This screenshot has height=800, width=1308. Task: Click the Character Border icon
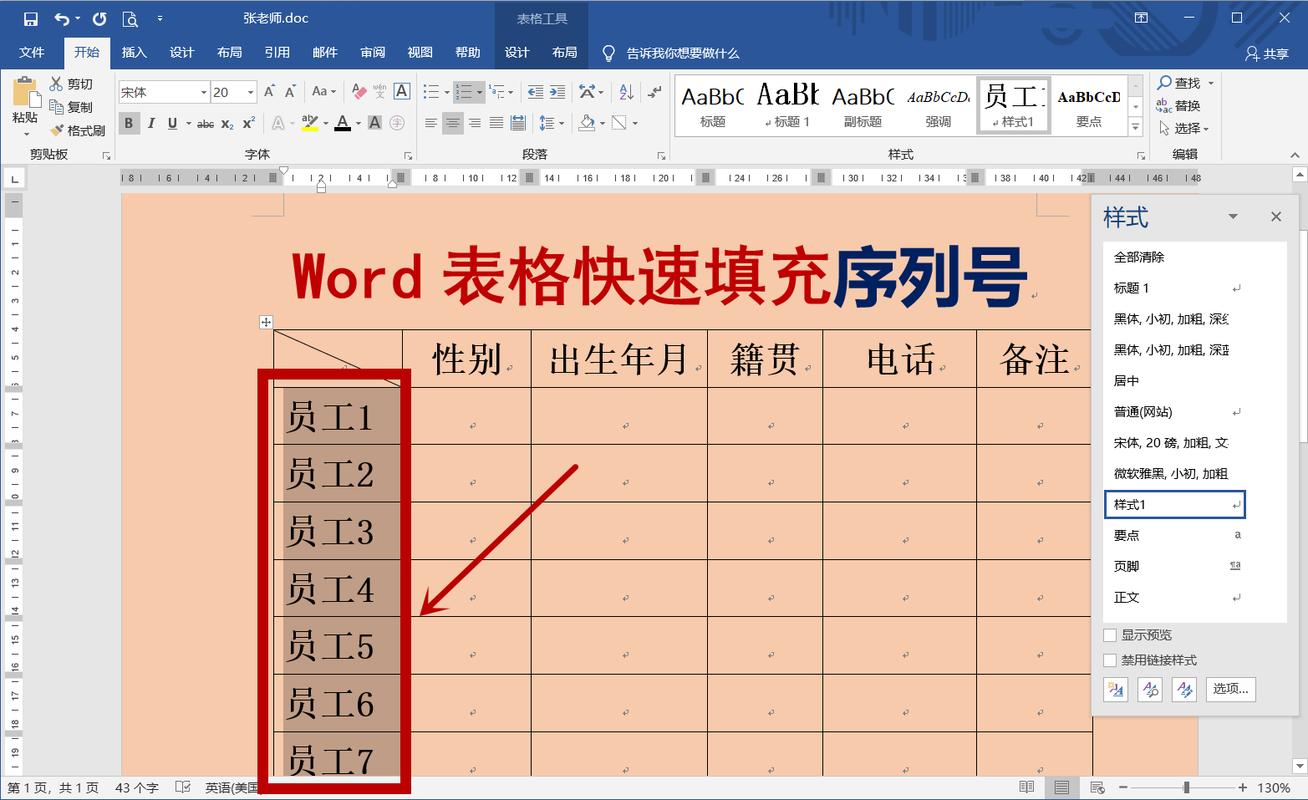point(402,92)
